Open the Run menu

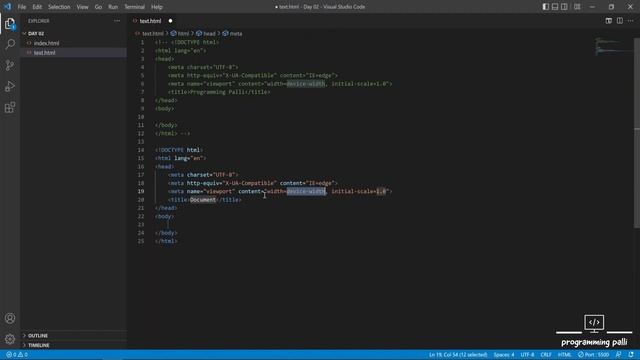point(113,7)
